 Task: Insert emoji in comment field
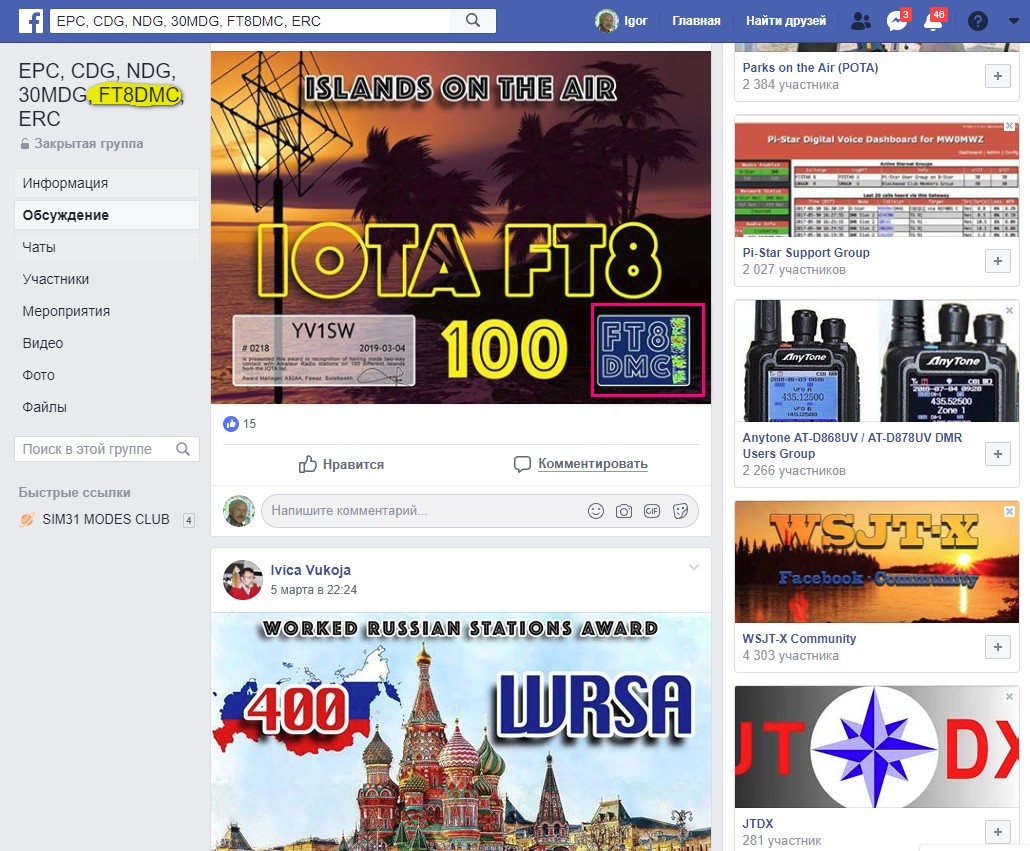[596, 511]
